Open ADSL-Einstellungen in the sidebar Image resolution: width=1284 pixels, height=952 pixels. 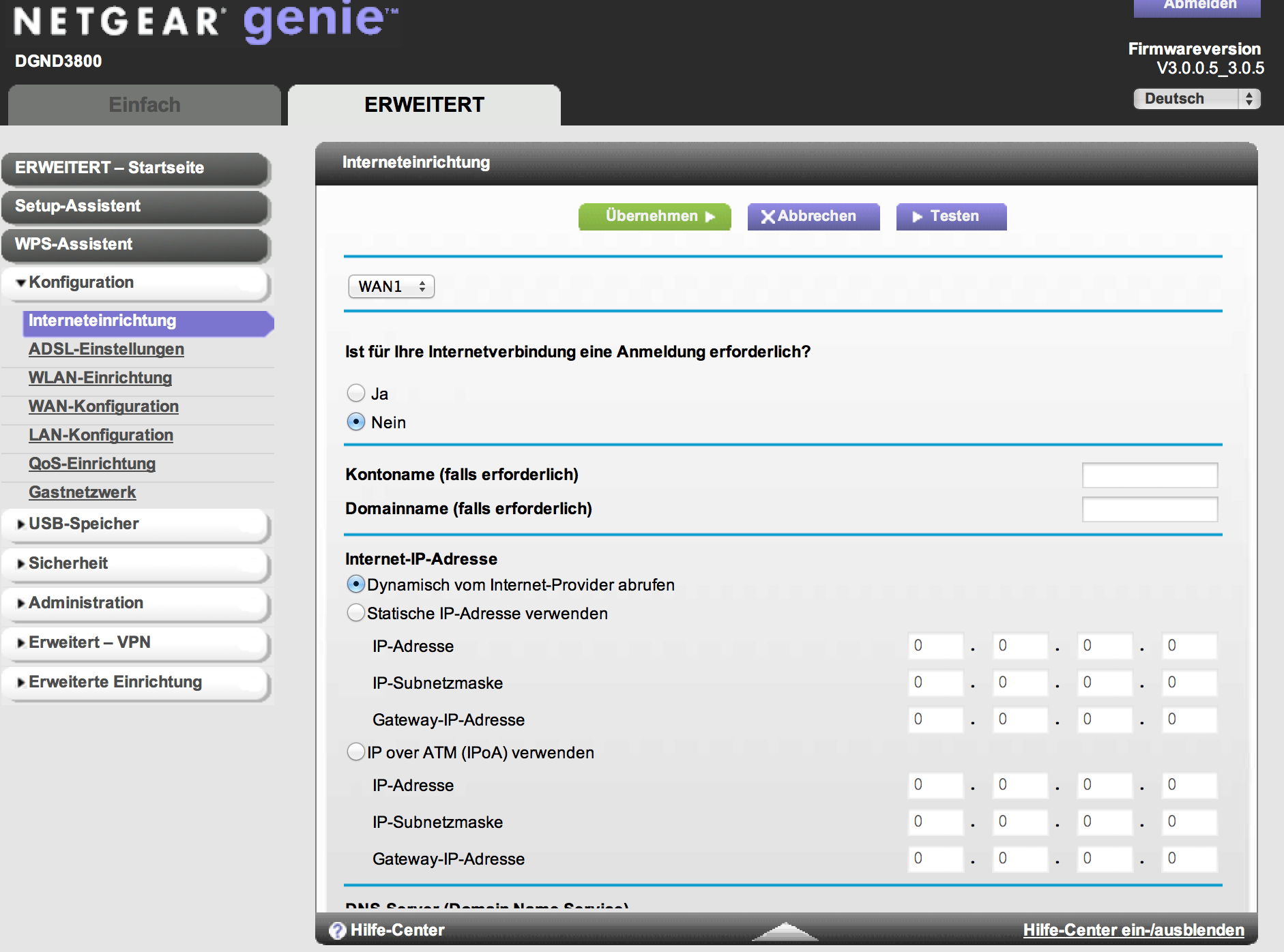coord(106,349)
